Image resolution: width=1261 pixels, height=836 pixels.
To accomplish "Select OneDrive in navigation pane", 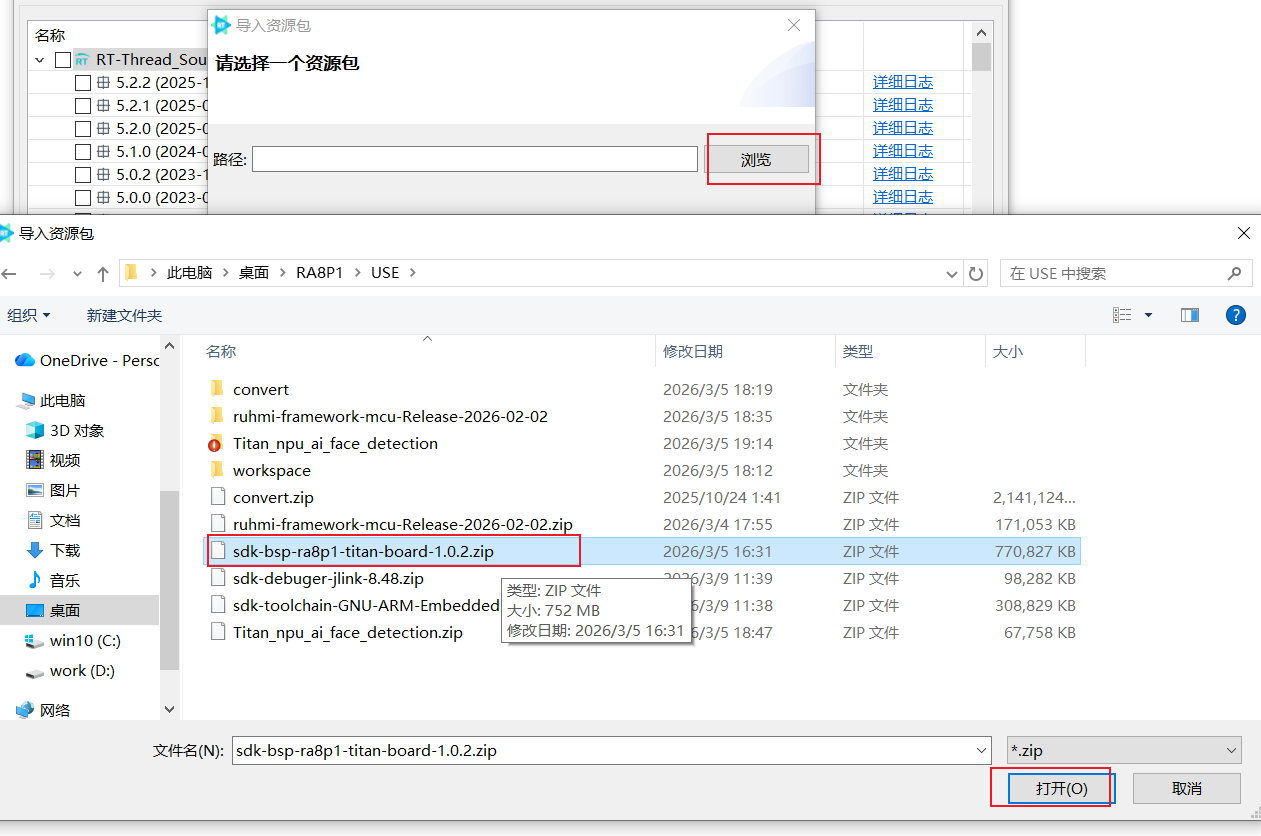I will 87,360.
